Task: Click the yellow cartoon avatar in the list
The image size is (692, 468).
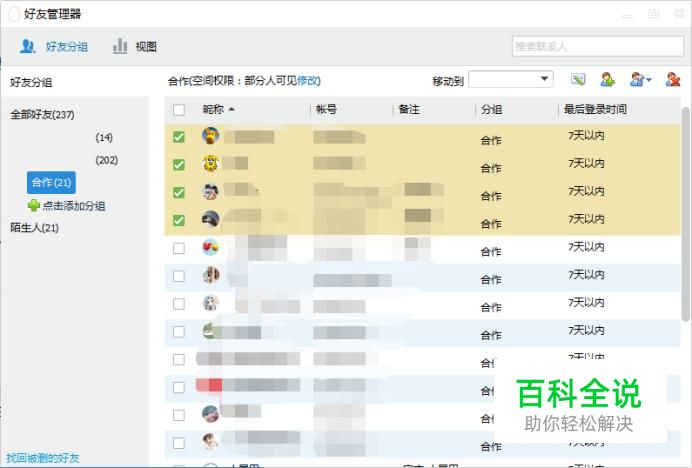Action: pos(211,164)
